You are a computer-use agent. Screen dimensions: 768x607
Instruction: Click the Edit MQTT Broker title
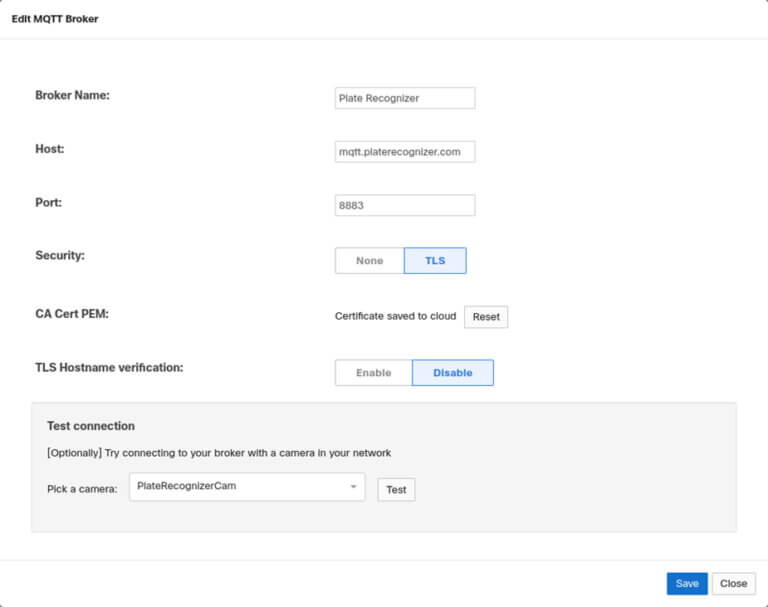click(x=55, y=19)
